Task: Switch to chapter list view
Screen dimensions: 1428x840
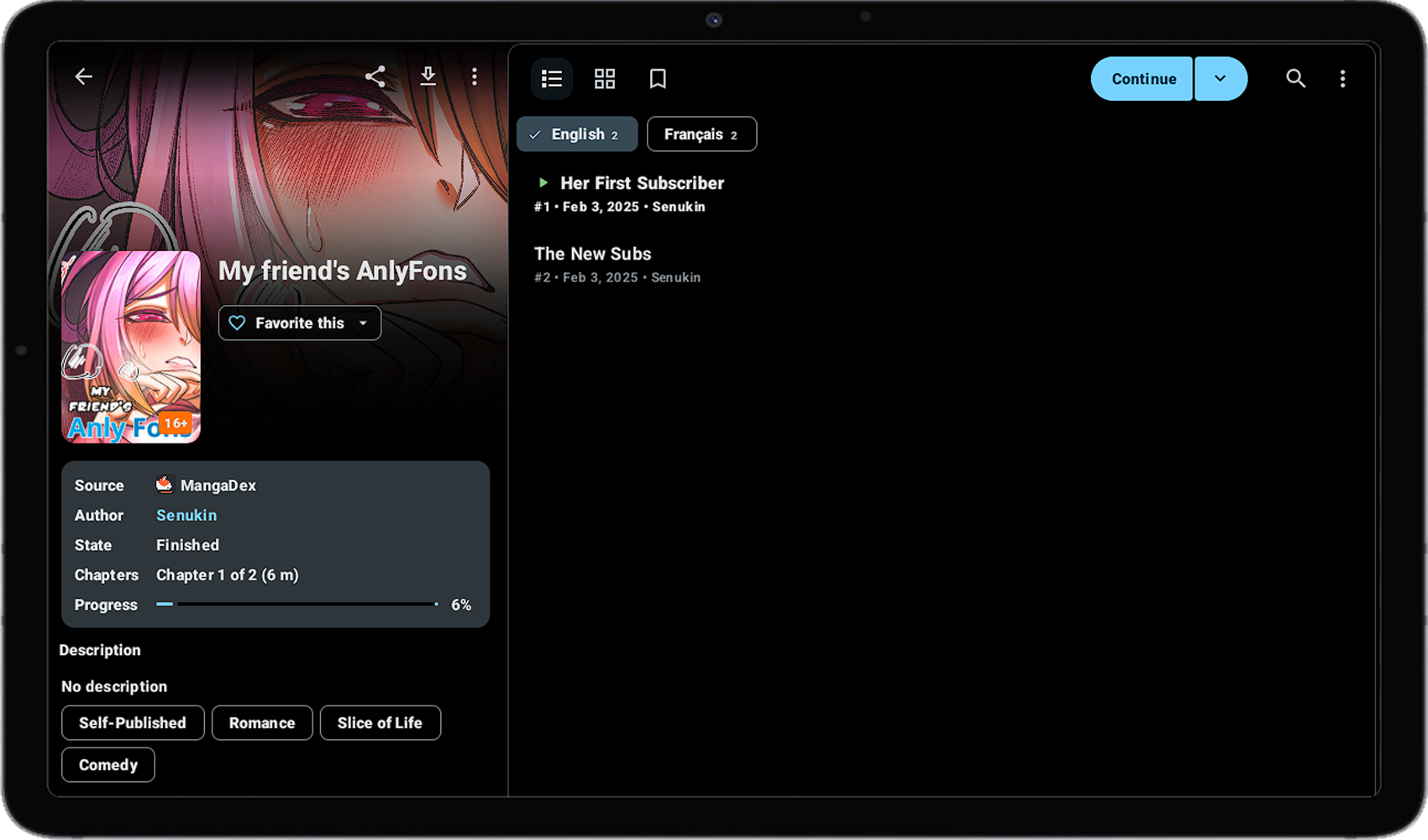Action: pyautogui.click(x=552, y=79)
